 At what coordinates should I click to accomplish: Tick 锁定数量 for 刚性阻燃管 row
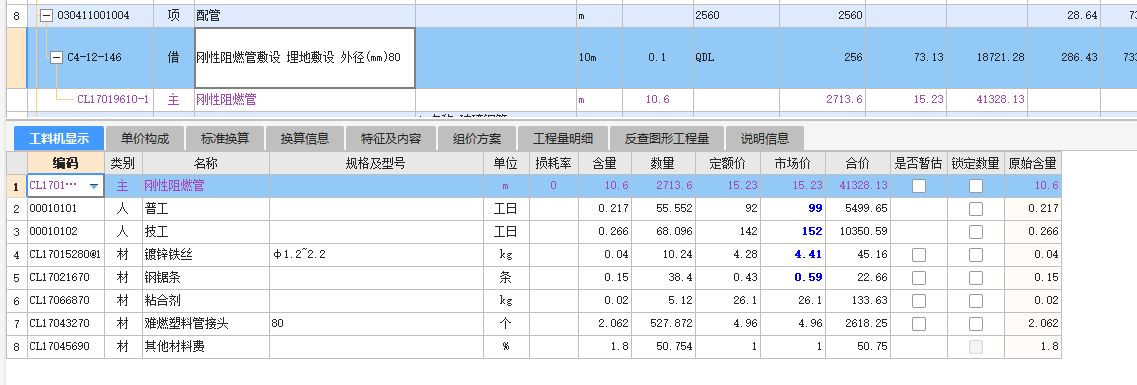[x=976, y=186]
